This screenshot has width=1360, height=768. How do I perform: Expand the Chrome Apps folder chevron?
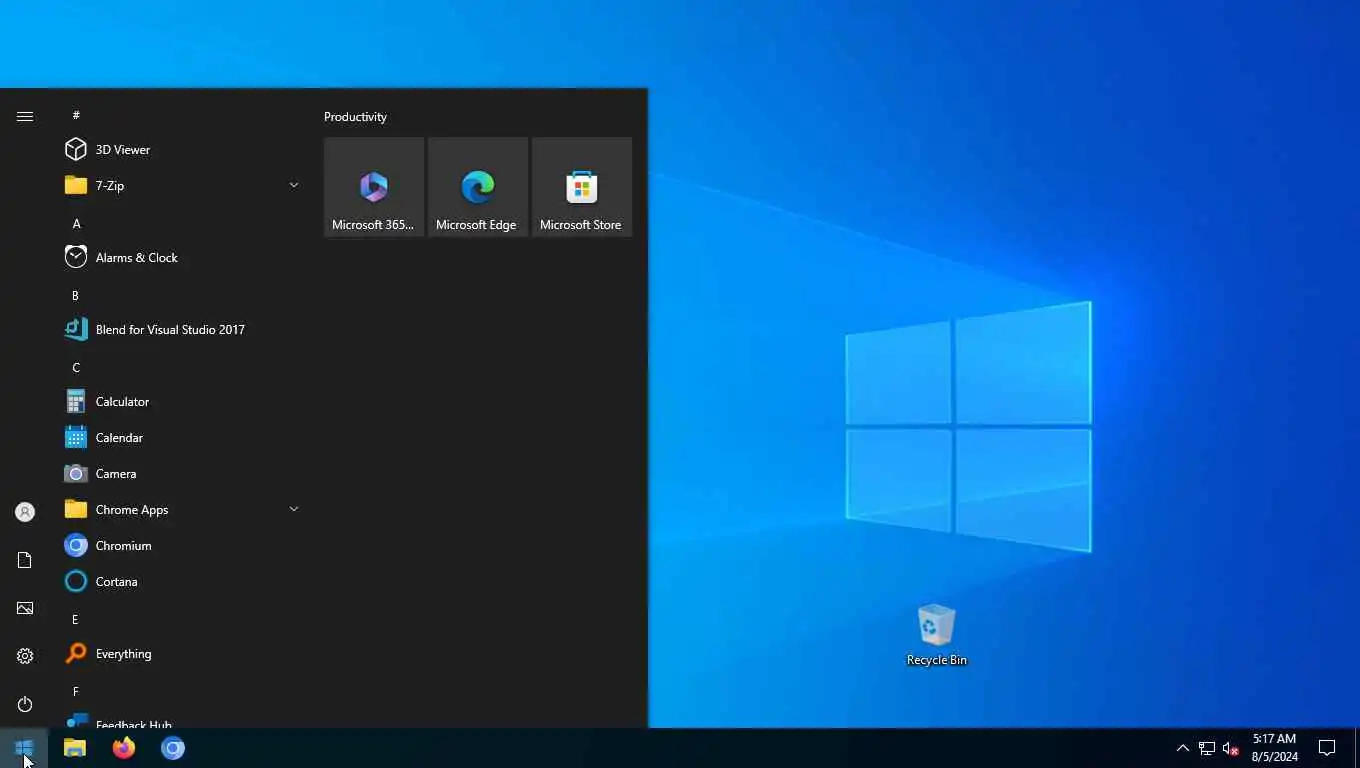[294, 509]
